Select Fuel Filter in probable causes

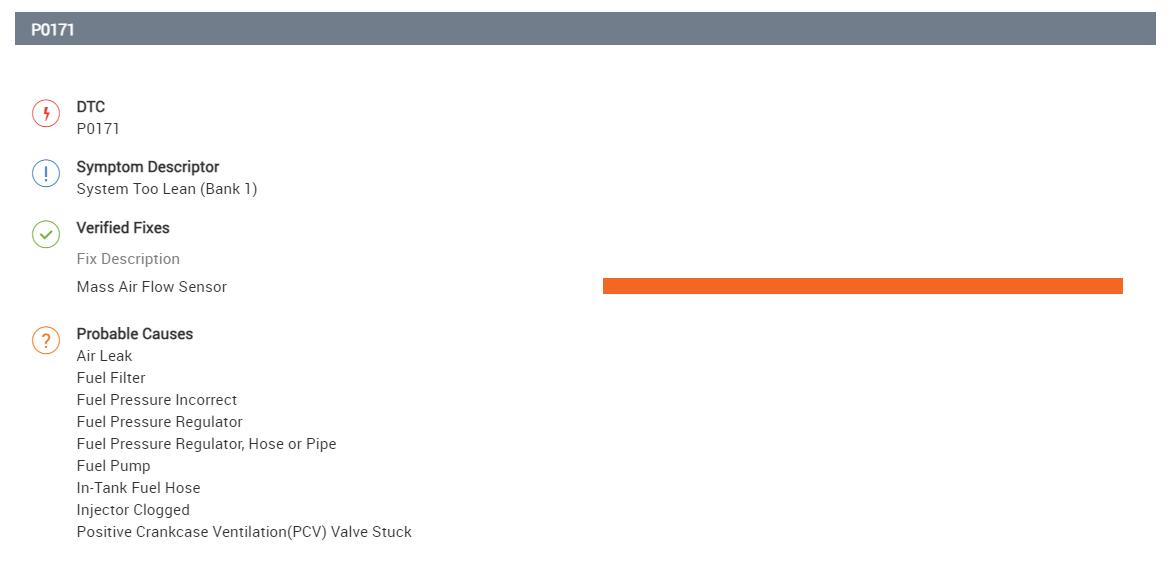coord(111,378)
